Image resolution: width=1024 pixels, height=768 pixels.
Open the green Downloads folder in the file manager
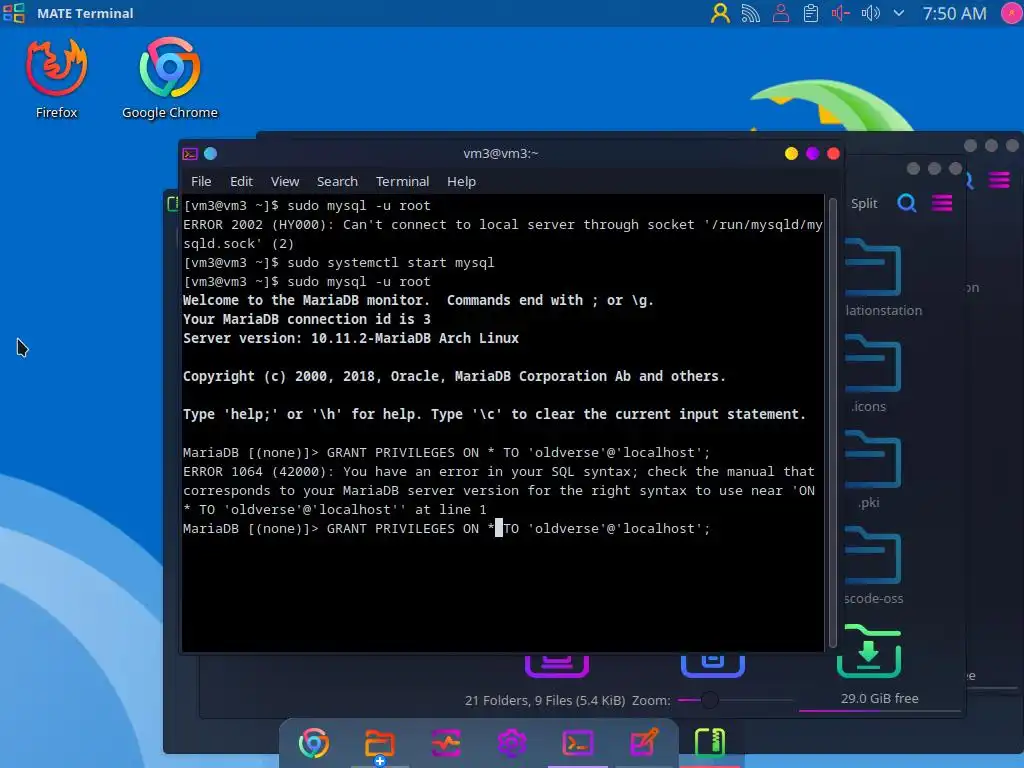(869, 651)
